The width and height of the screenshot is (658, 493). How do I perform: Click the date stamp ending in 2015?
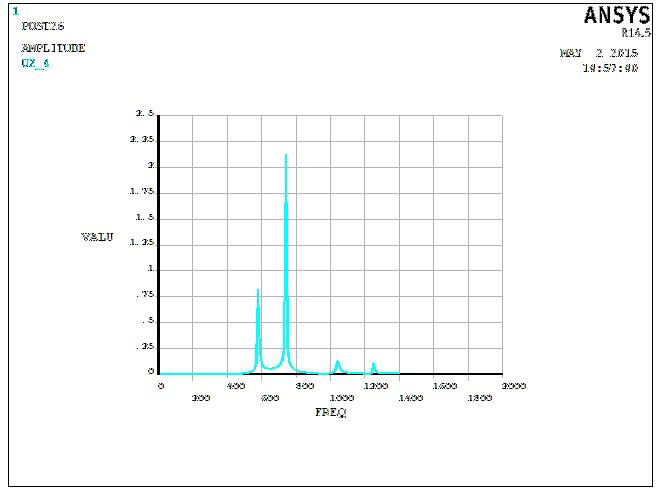coord(599,53)
